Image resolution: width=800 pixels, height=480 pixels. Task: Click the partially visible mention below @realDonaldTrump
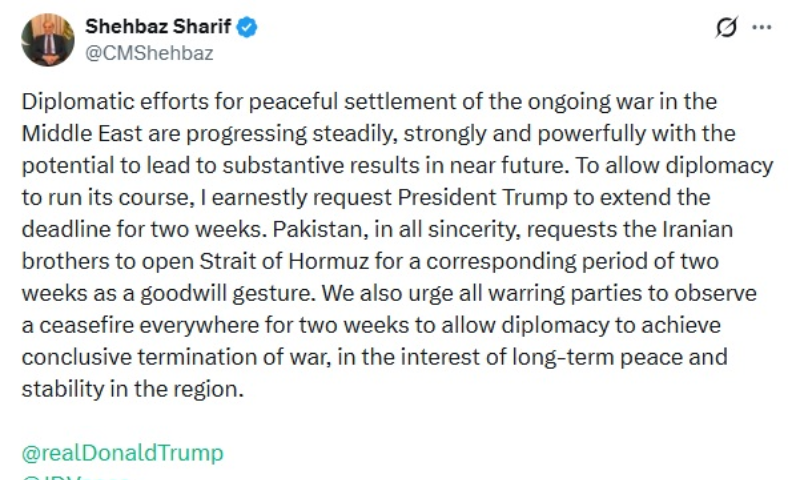coord(75,476)
